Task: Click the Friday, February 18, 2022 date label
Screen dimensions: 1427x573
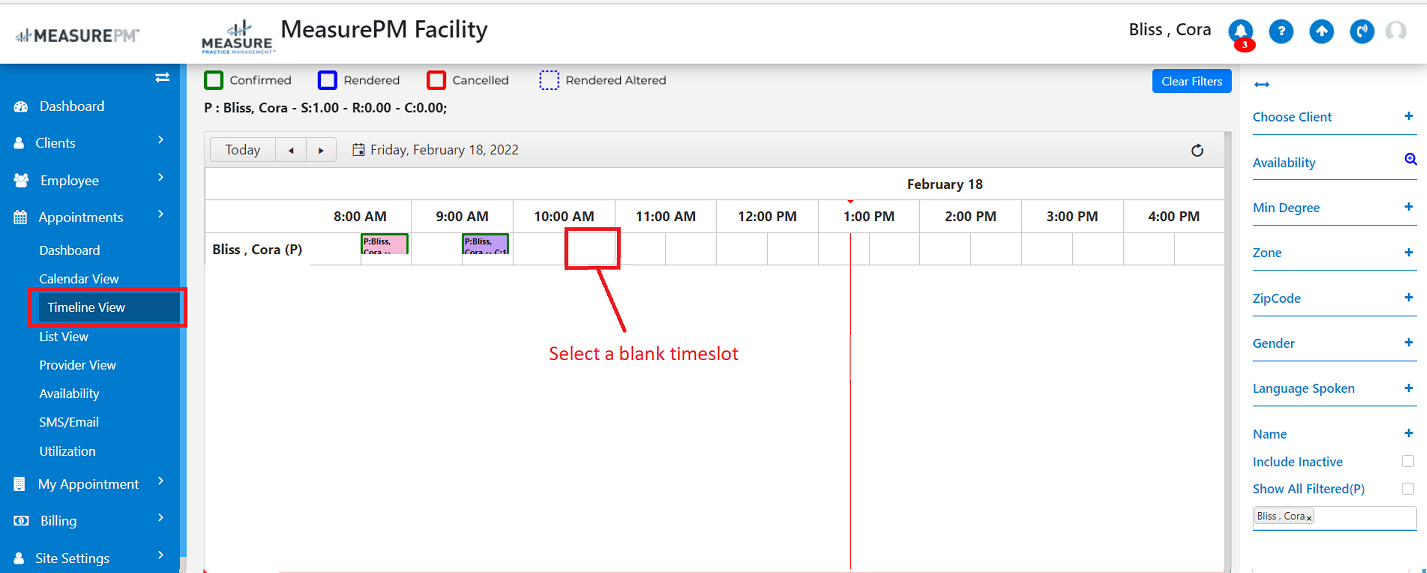Action: pos(444,150)
